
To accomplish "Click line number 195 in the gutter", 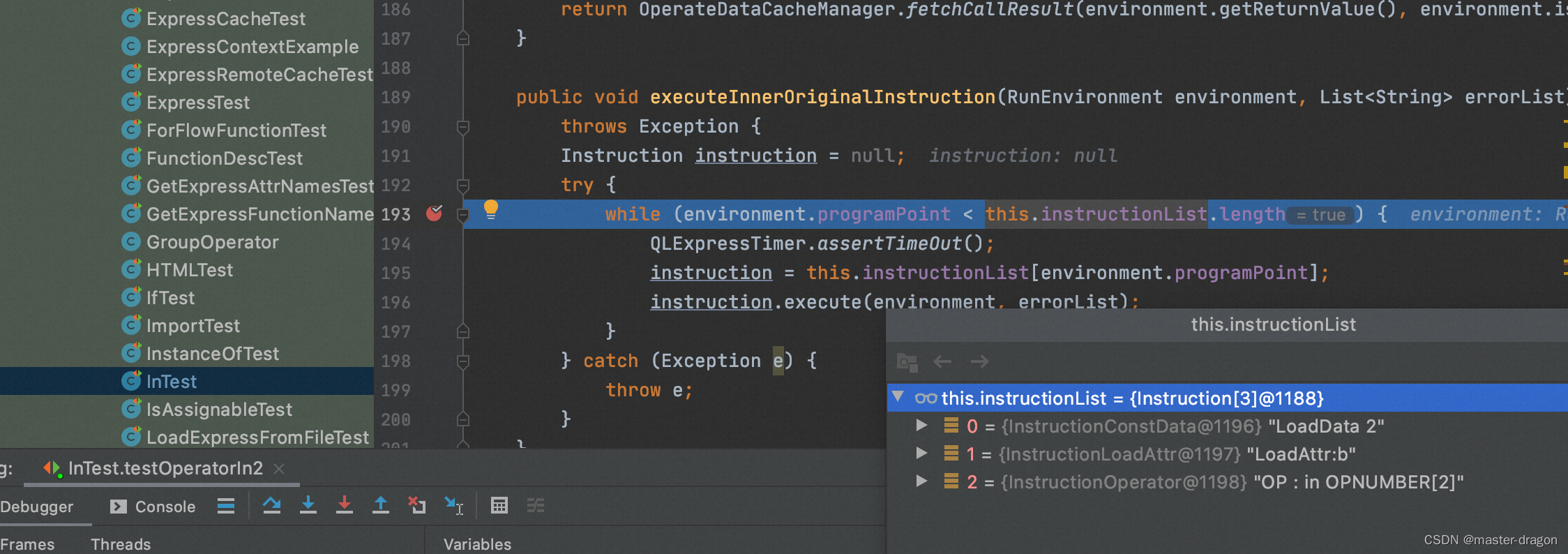I will click(395, 273).
